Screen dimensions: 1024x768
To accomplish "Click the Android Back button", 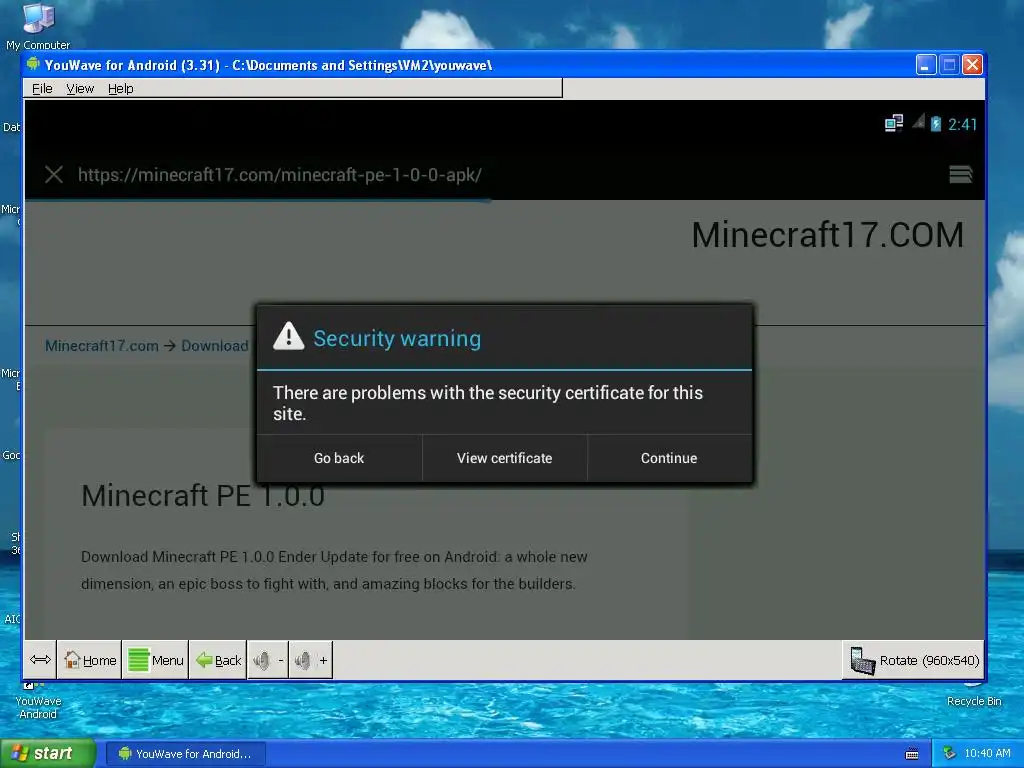I will point(218,660).
